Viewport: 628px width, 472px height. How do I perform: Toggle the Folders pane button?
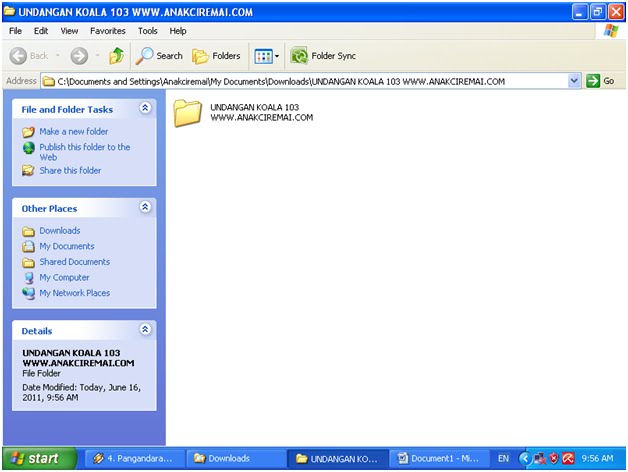point(216,56)
